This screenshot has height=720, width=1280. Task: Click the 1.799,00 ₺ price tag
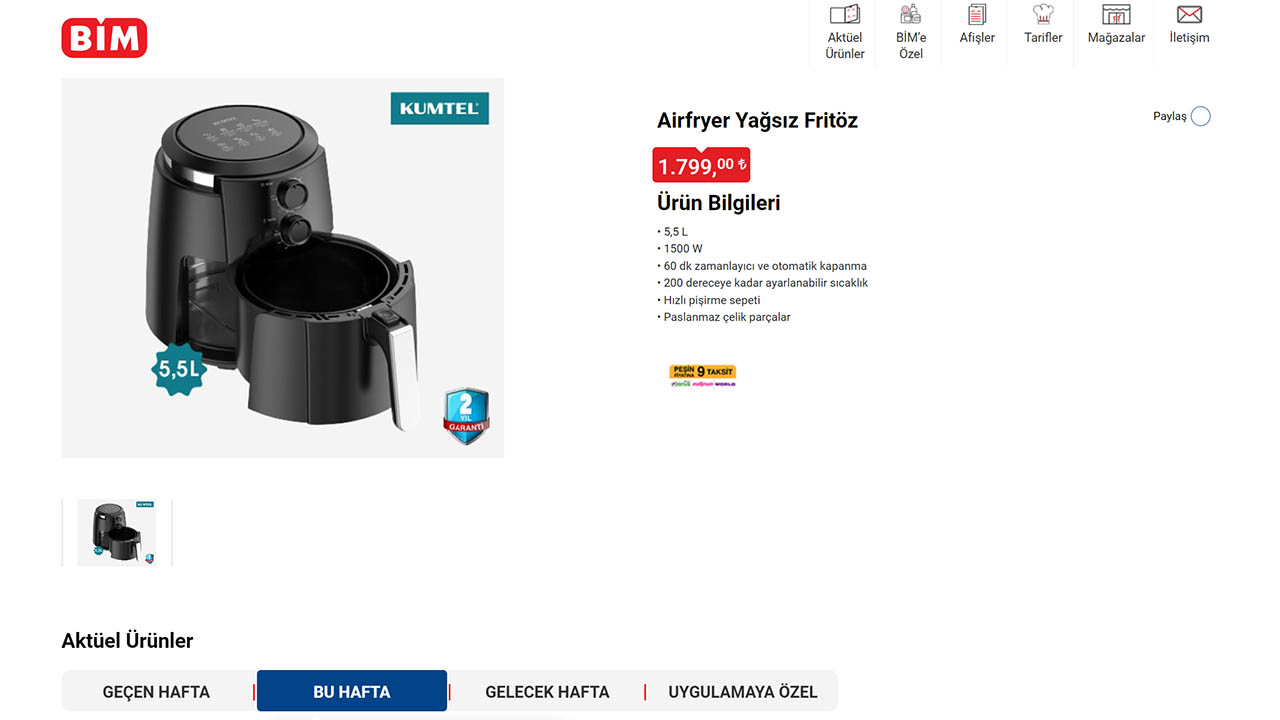(701, 165)
